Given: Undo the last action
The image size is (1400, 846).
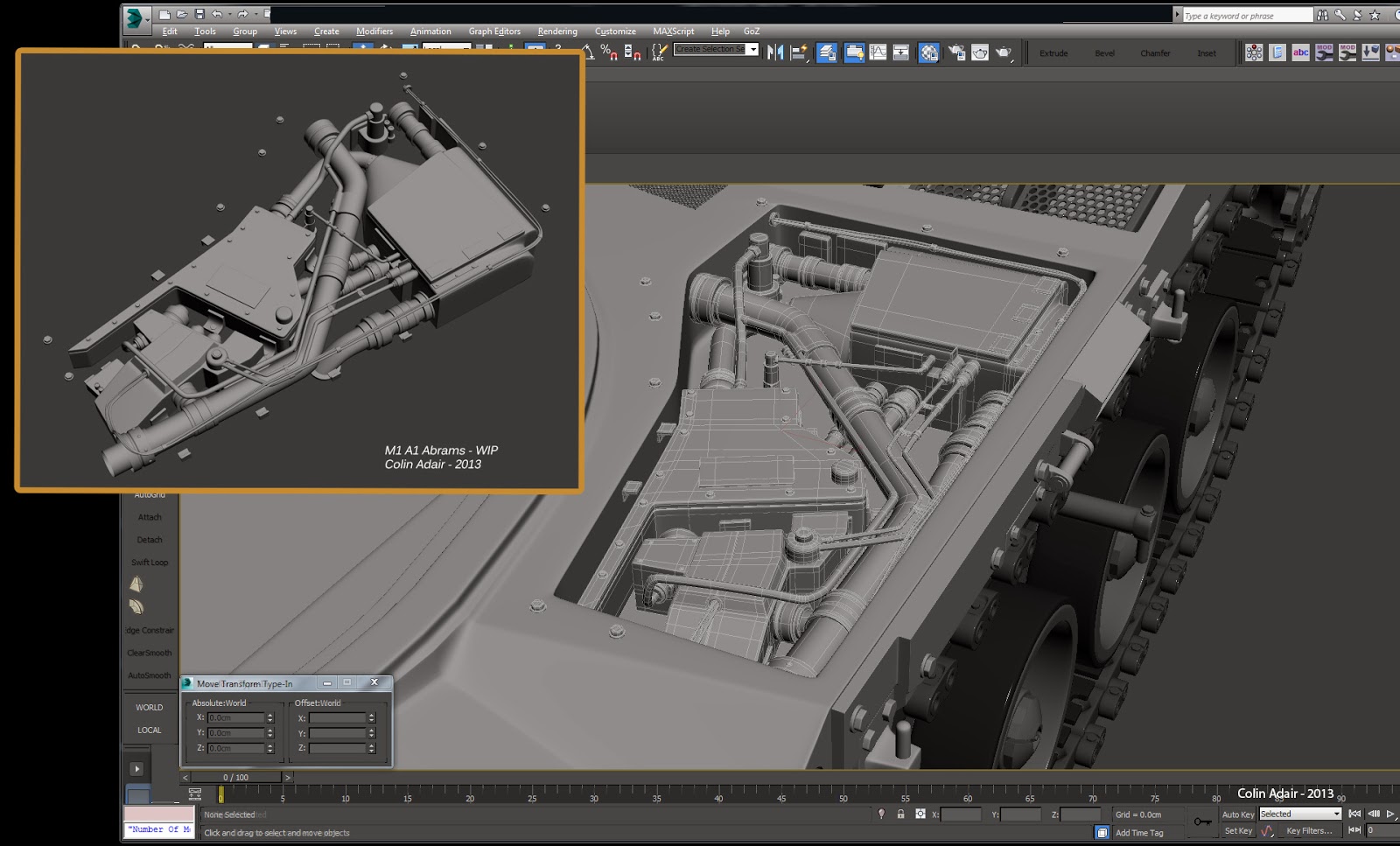Looking at the screenshot, I should (x=216, y=15).
